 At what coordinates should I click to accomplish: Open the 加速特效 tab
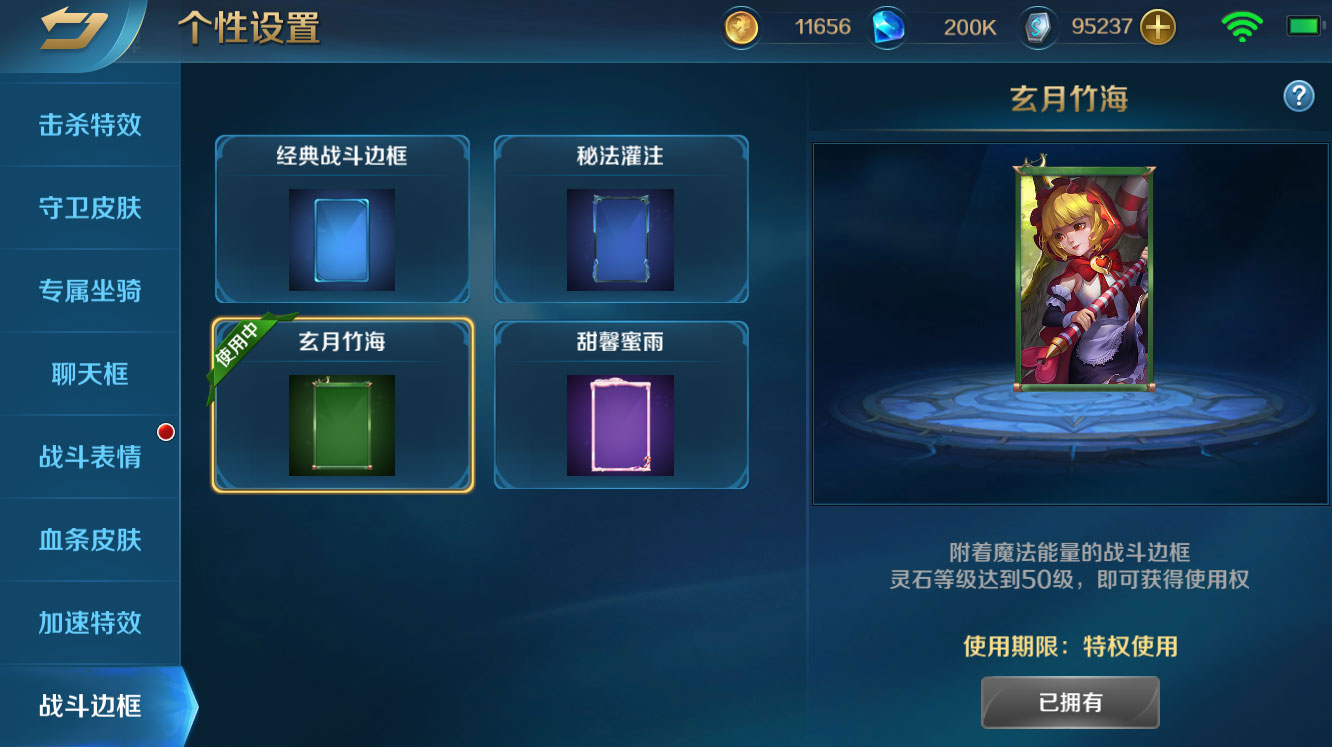pyautogui.click(x=90, y=622)
